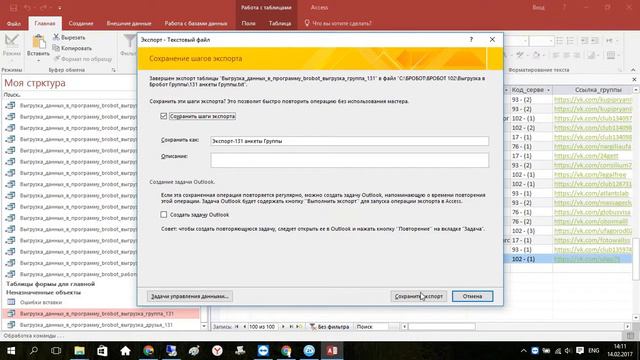The height and width of the screenshot is (360, 640).
Task: Open the Yandex browser taskbar icon
Action: [217, 351]
